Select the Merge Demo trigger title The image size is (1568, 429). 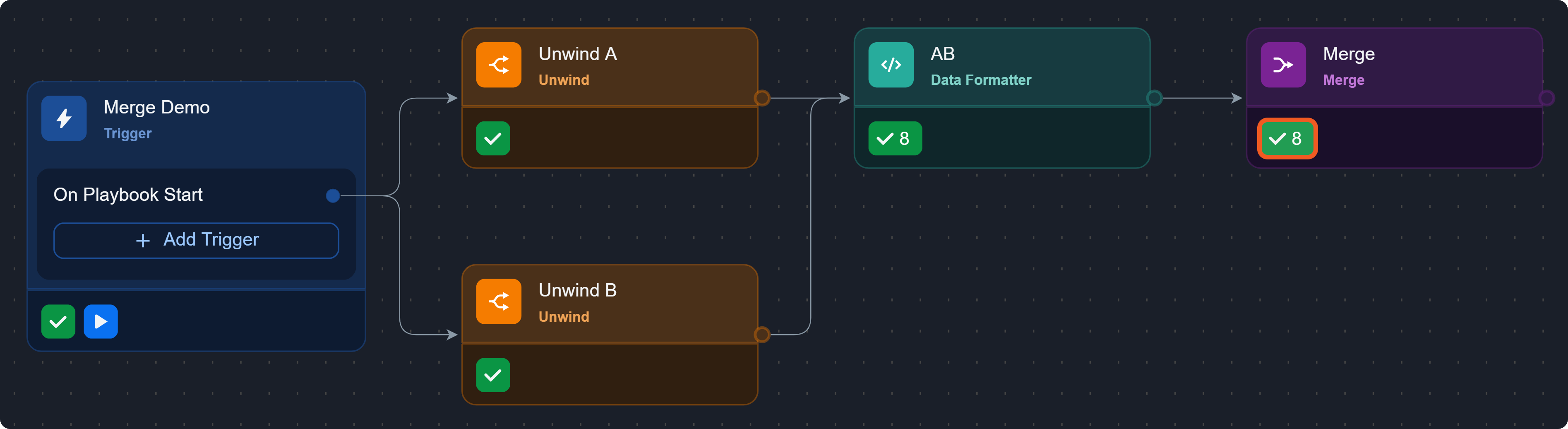tap(156, 107)
